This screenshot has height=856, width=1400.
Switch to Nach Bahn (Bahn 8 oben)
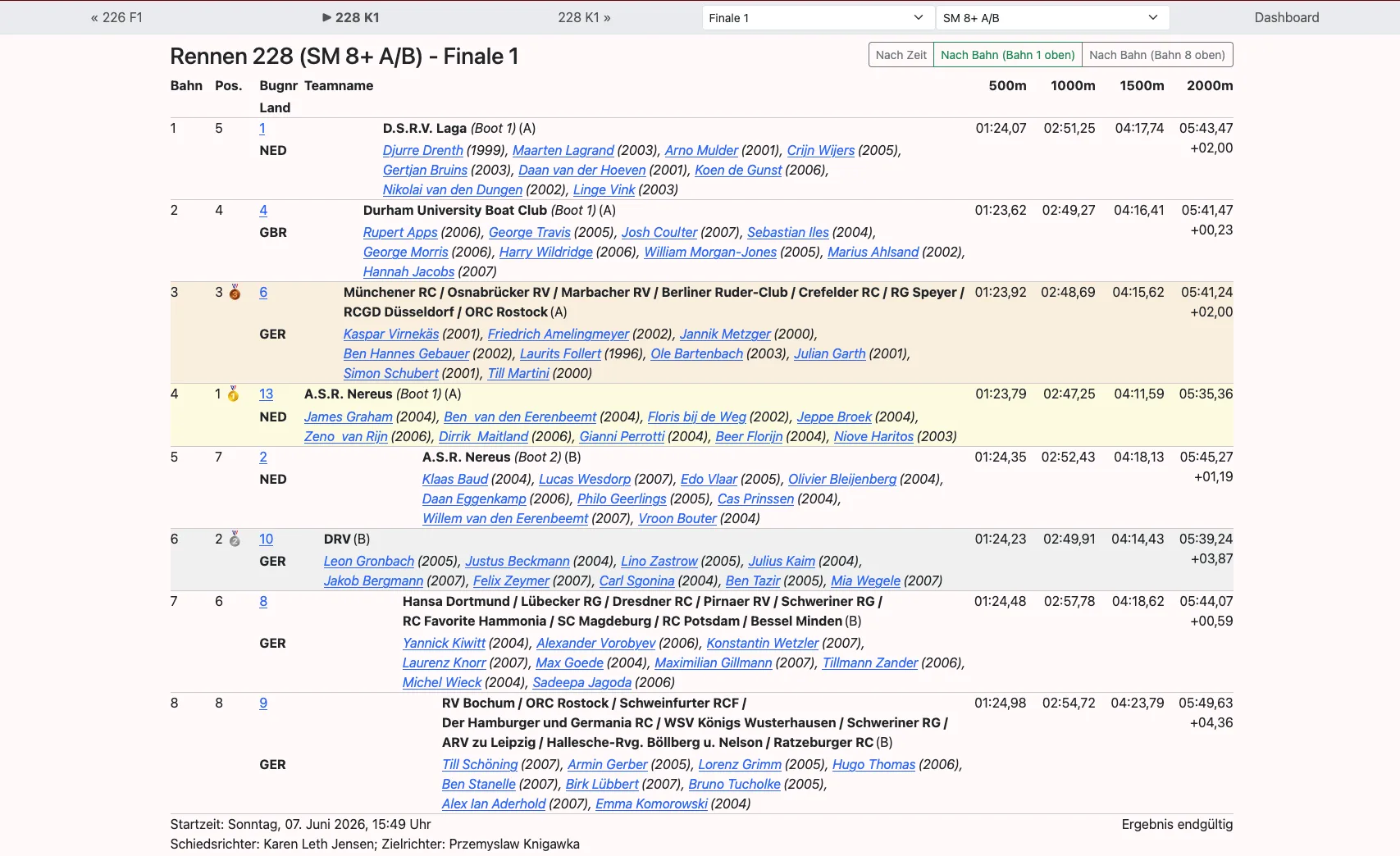click(1157, 55)
